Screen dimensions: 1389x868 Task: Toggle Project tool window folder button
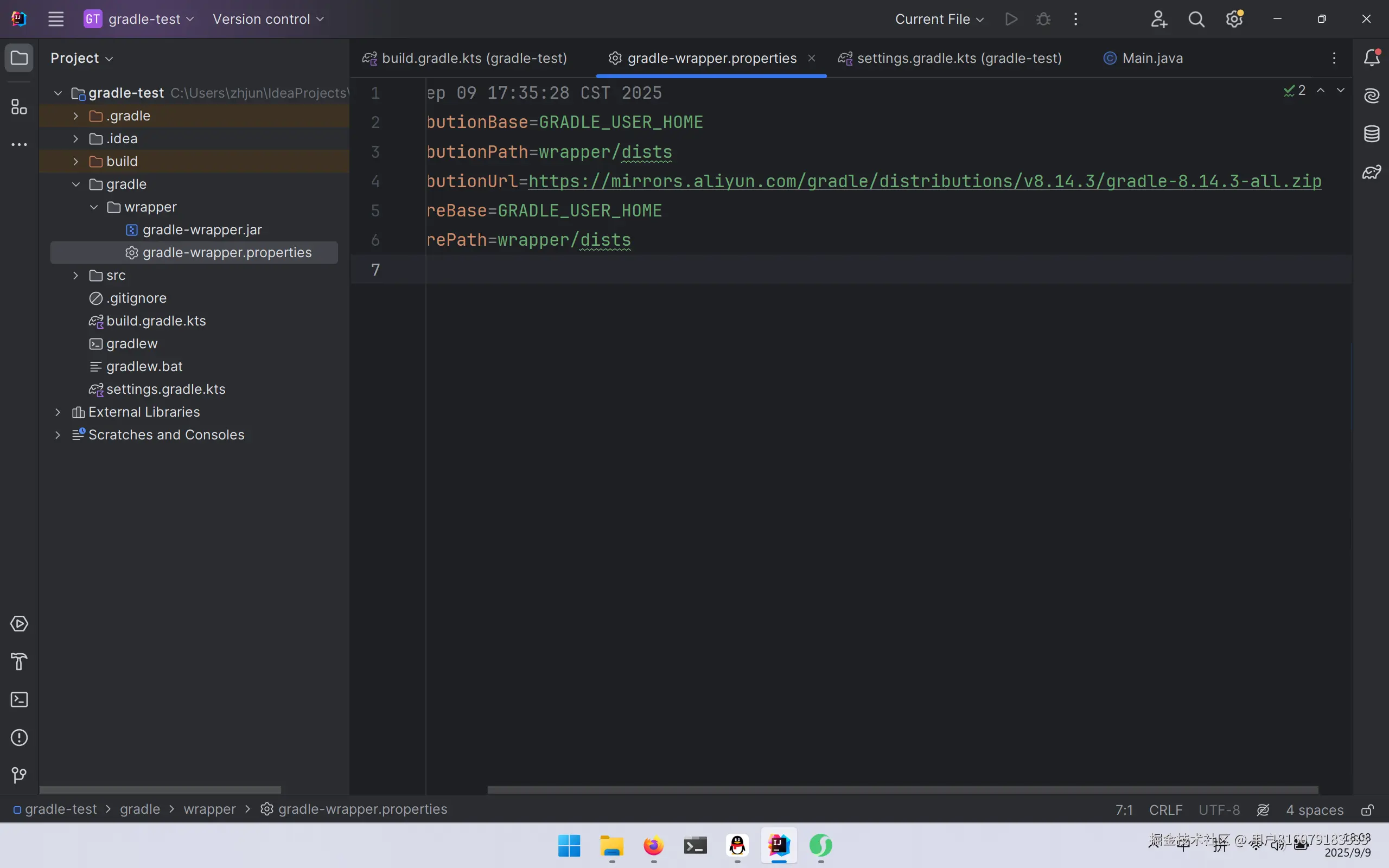click(19, 58)
